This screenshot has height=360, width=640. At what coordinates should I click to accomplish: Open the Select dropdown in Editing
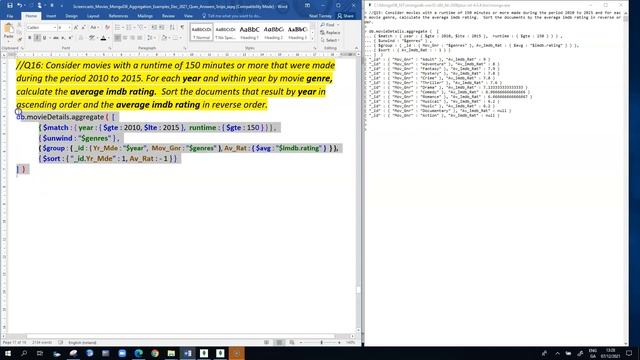point(330,40)
